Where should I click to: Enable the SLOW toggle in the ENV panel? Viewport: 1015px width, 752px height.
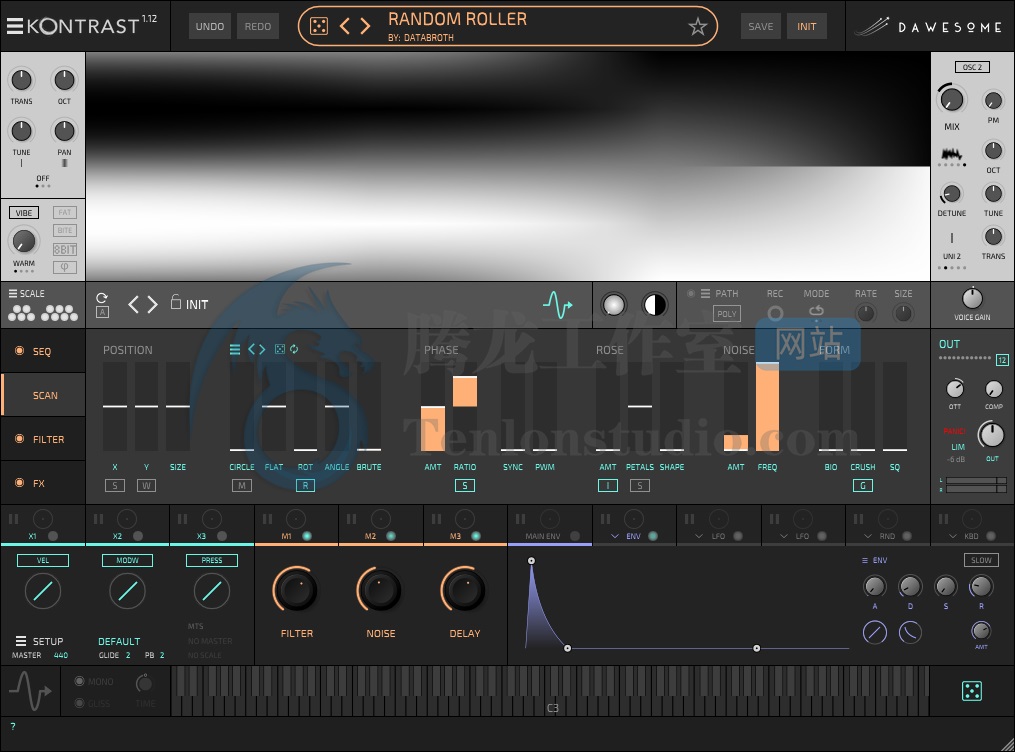click(980, 560)
